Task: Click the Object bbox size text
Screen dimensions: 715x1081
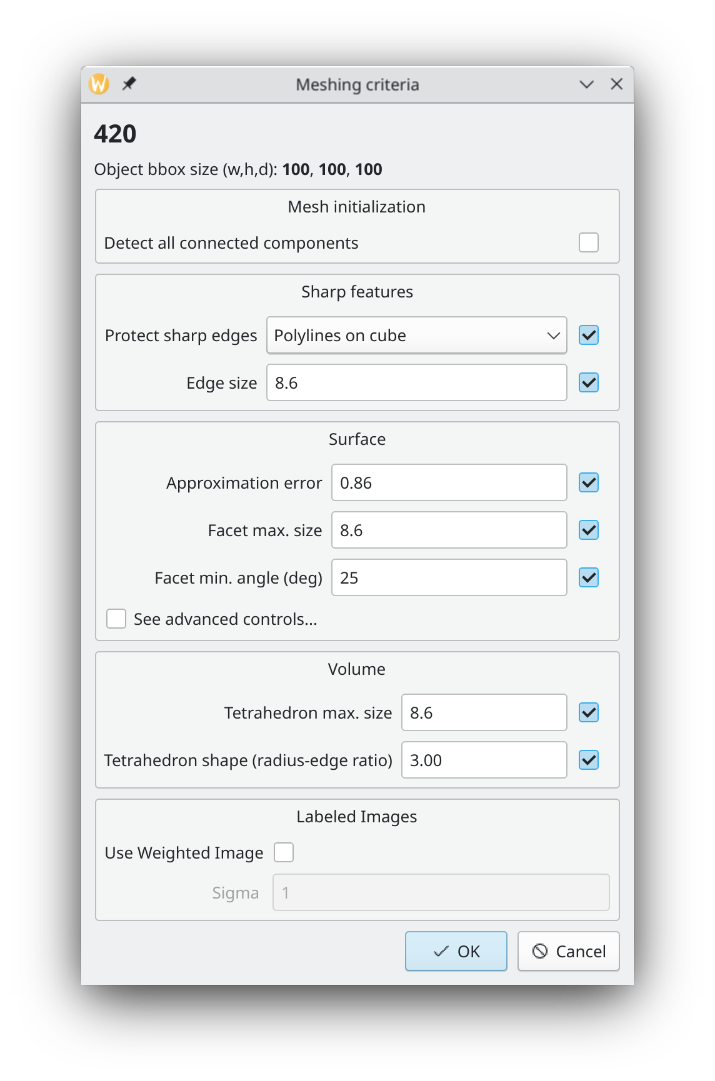Action: click(238, 170)
